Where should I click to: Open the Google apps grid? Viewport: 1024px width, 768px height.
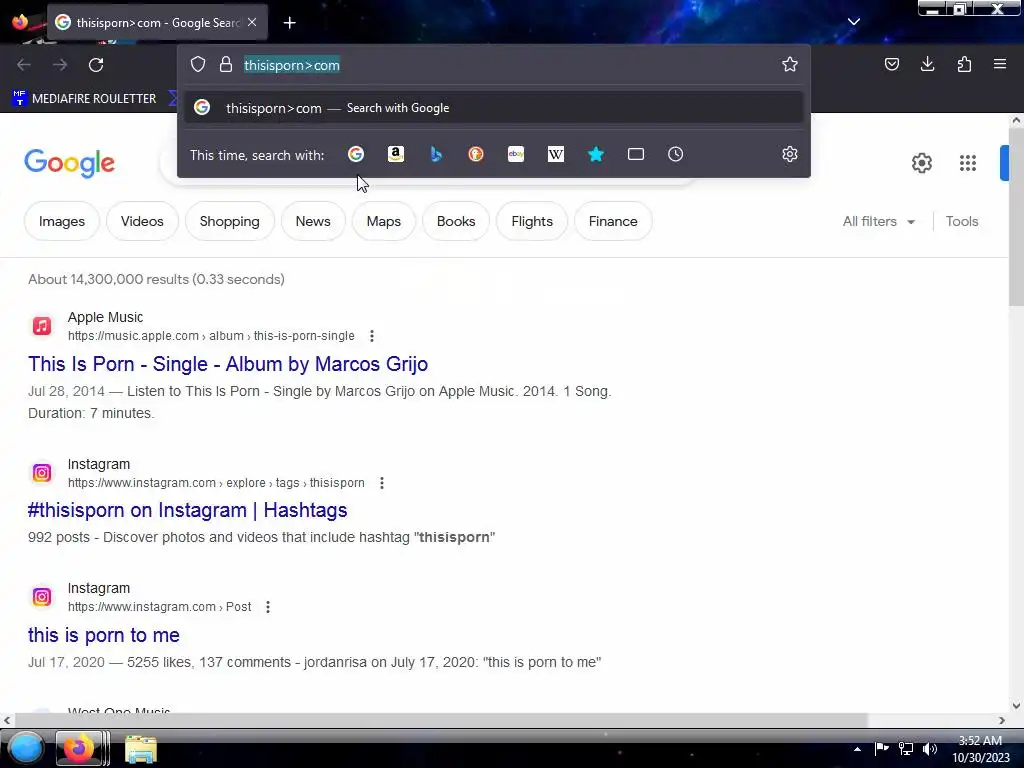tap(968, 163)
